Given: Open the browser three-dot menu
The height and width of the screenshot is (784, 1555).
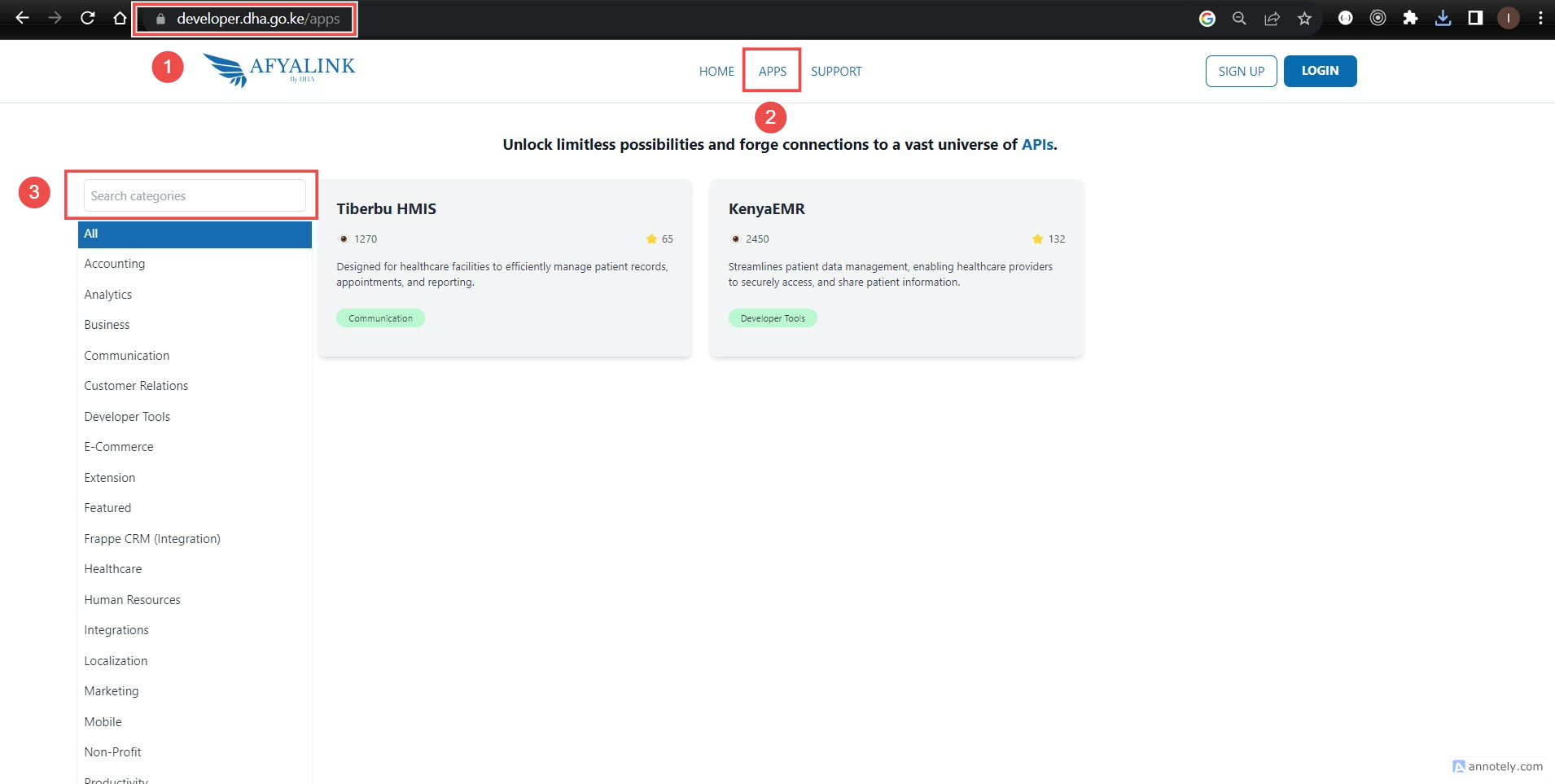Looking at the screenshot, I should coord(1540,18).
